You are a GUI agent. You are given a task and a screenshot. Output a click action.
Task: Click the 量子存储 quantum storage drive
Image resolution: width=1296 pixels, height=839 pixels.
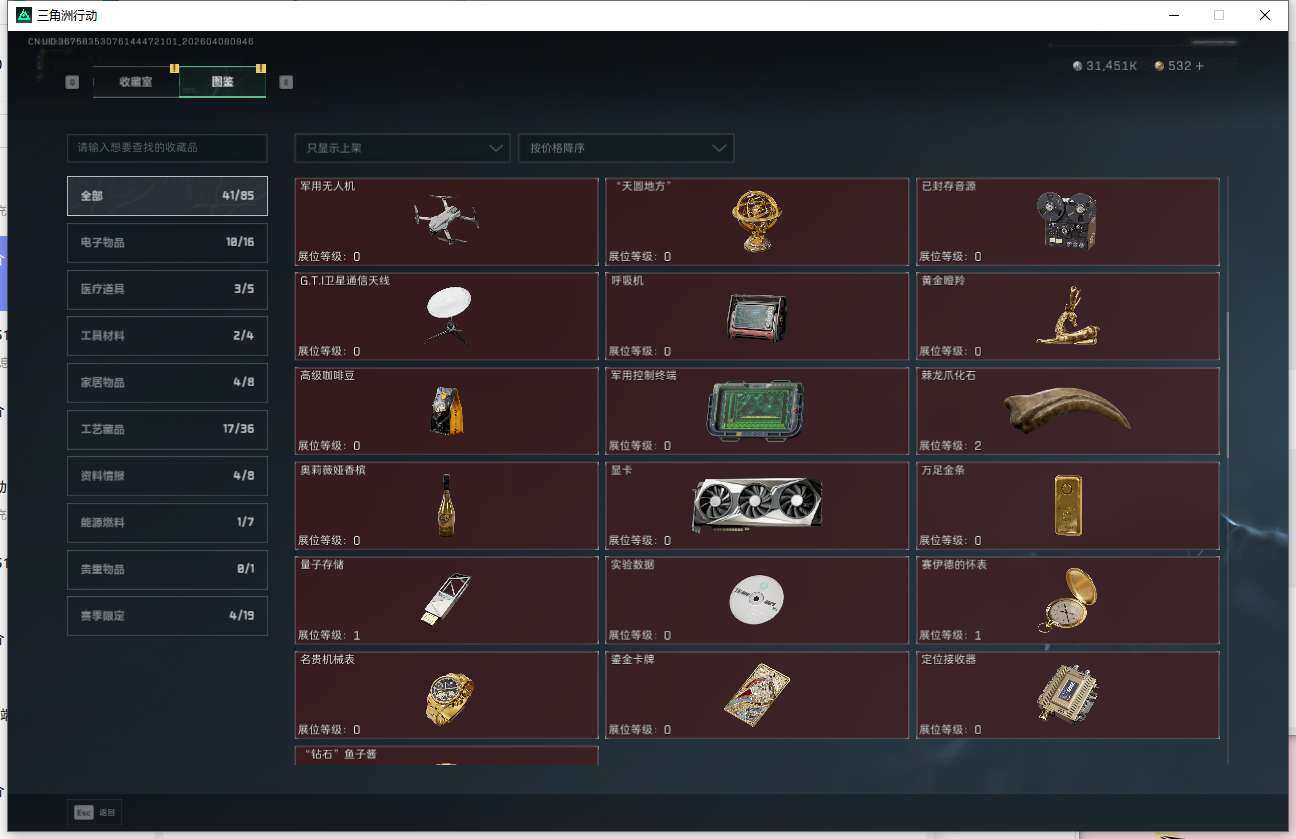point(446,600)
